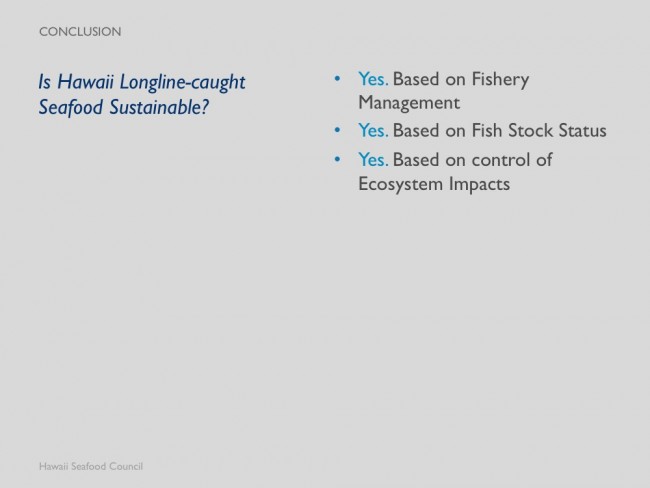Click the third bullet point dot
The height and width of the screenshot is (488, 650).
337,159
